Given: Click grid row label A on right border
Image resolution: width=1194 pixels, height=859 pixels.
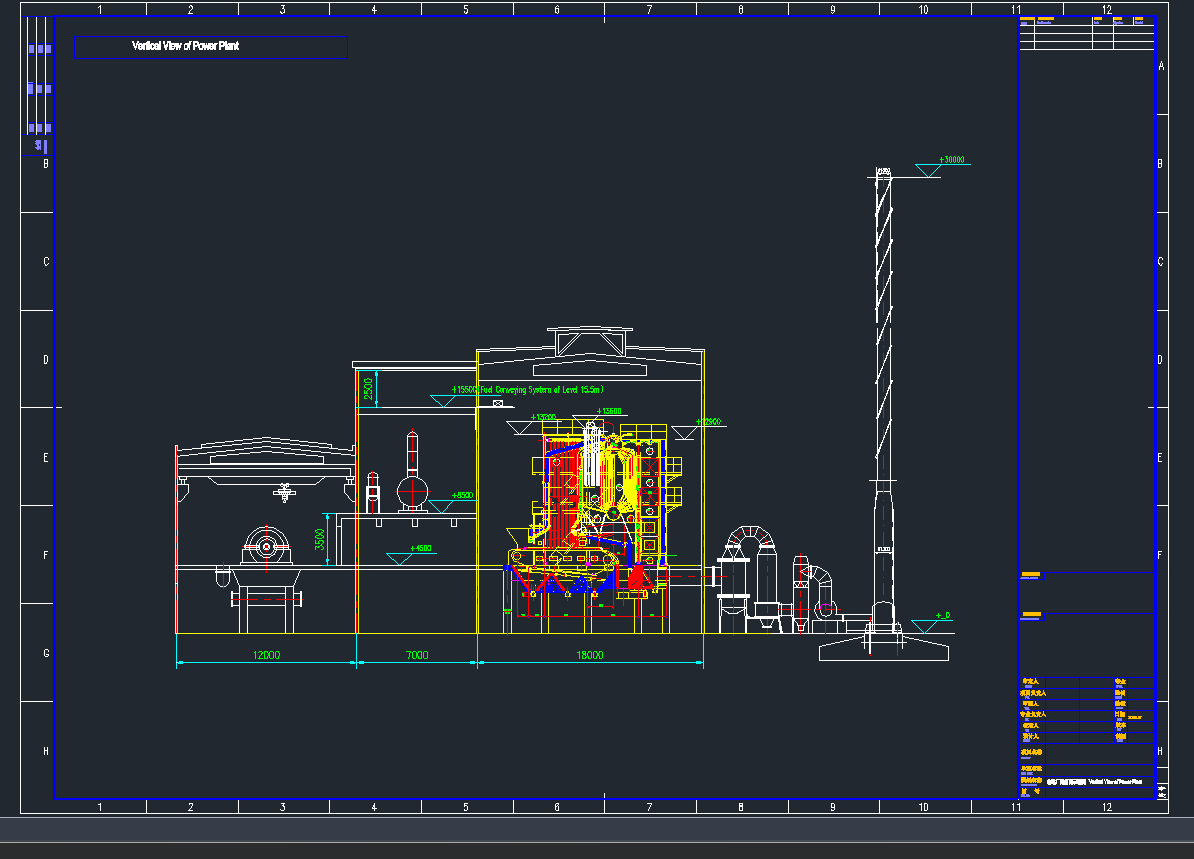Looking at the screenshot, I should 1161,66.
